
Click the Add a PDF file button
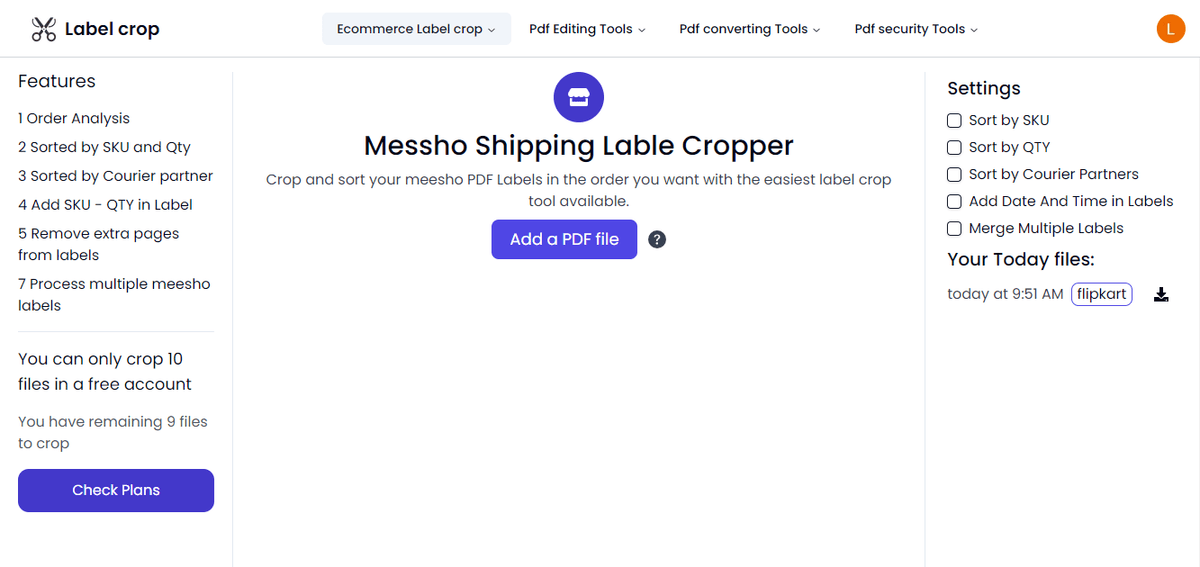pyautogui.click(x=564, y=239)
